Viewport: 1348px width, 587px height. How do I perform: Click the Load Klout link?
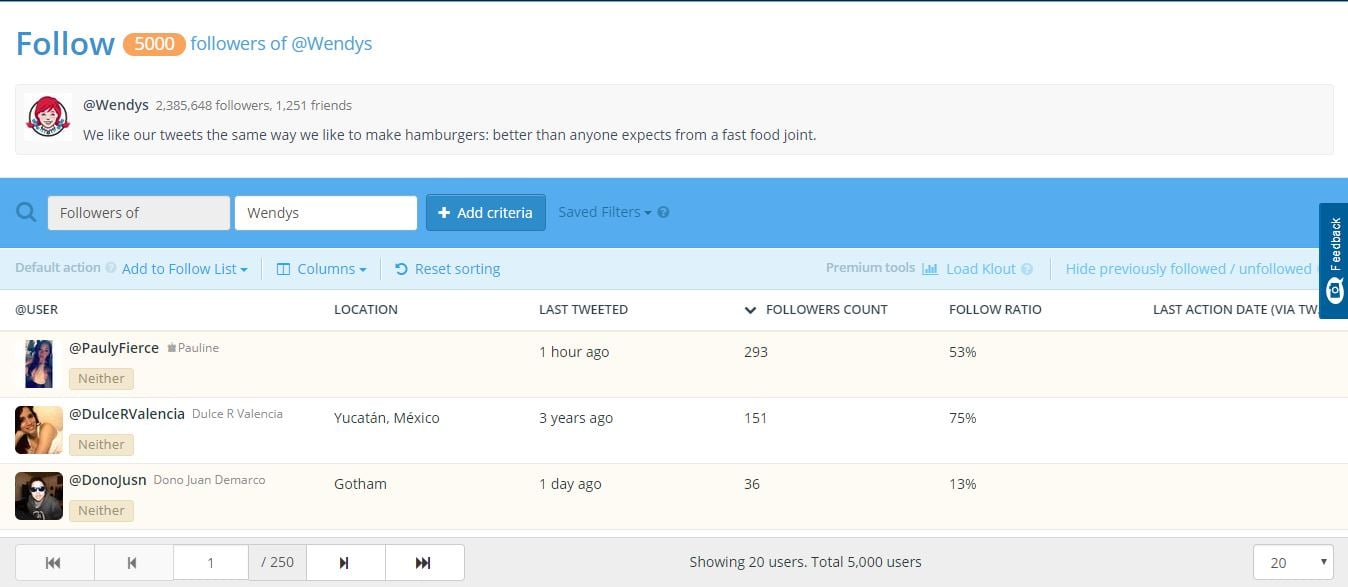coord(969,269)
